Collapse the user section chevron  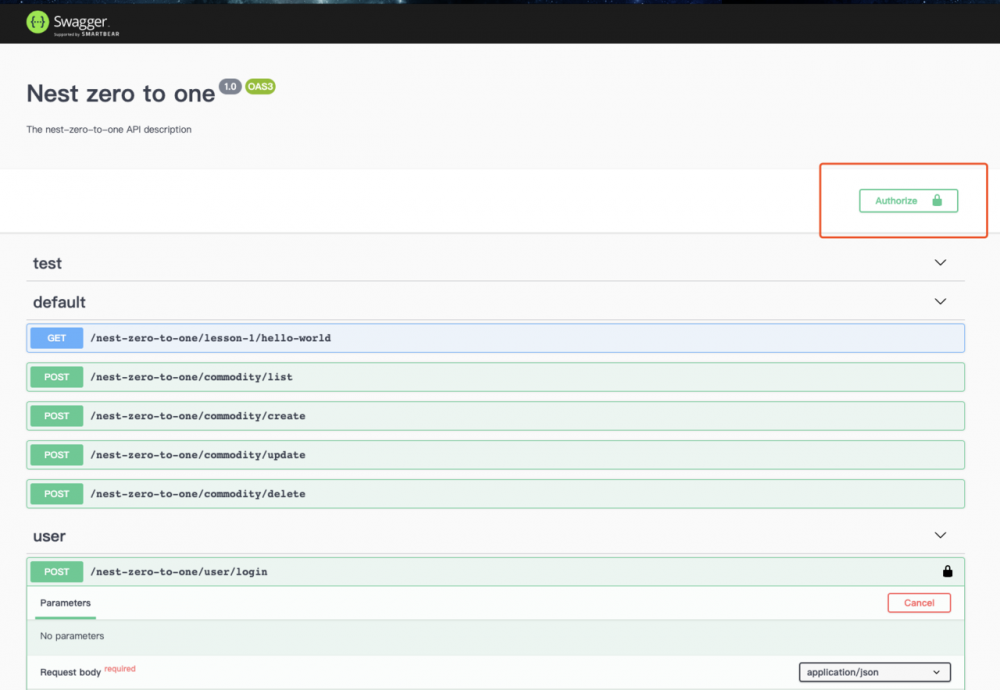(x=940, y=536)
